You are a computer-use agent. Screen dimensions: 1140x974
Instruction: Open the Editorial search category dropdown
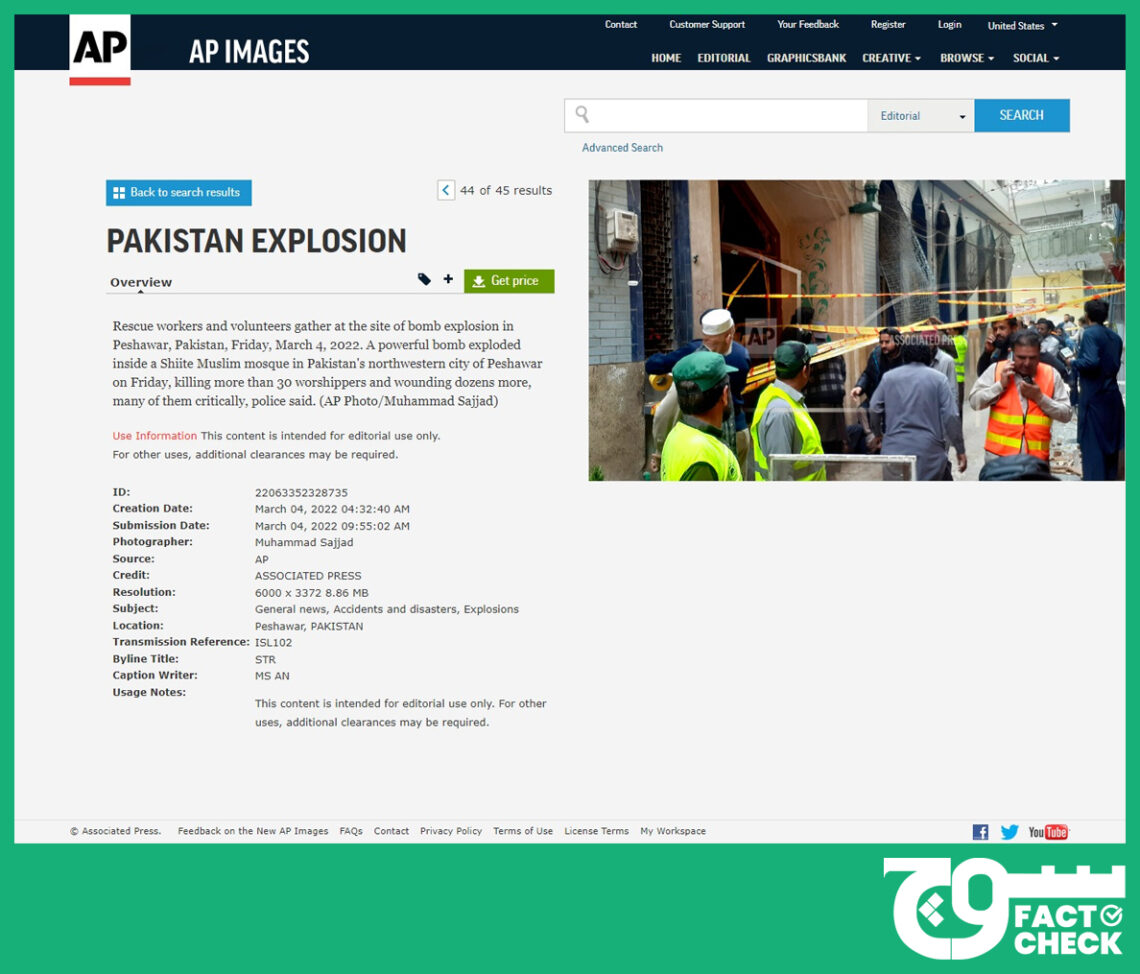coord(920,116)
